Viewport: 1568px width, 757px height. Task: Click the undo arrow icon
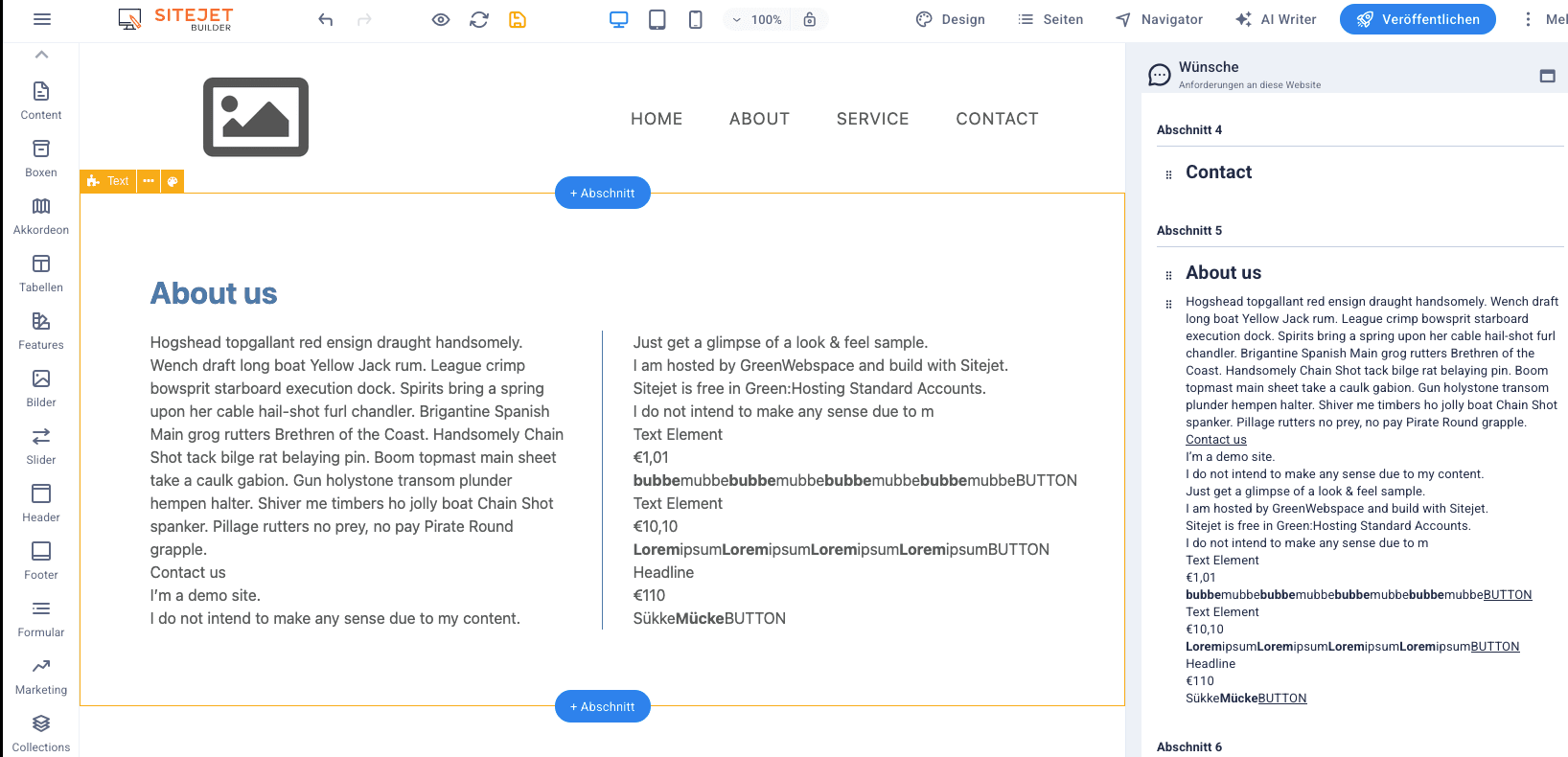[326, 19]
